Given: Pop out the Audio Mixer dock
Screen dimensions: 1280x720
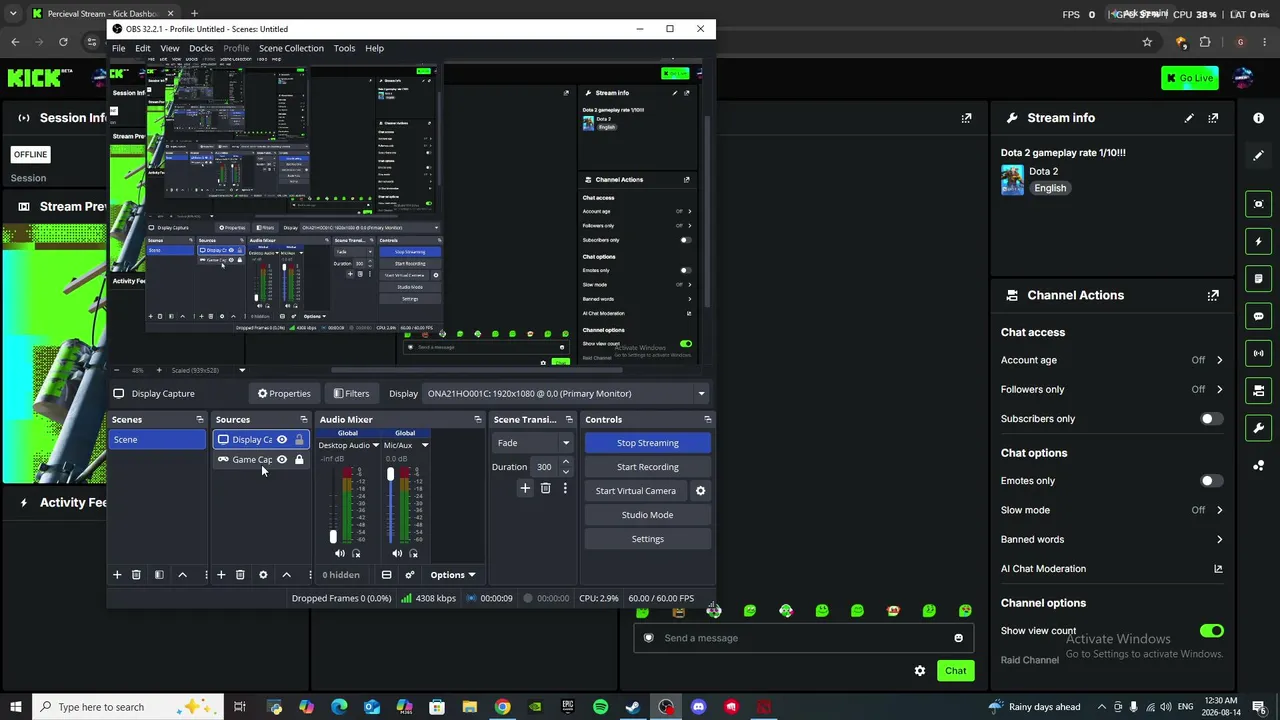Looking at the screenshot, I should point(477,420).
